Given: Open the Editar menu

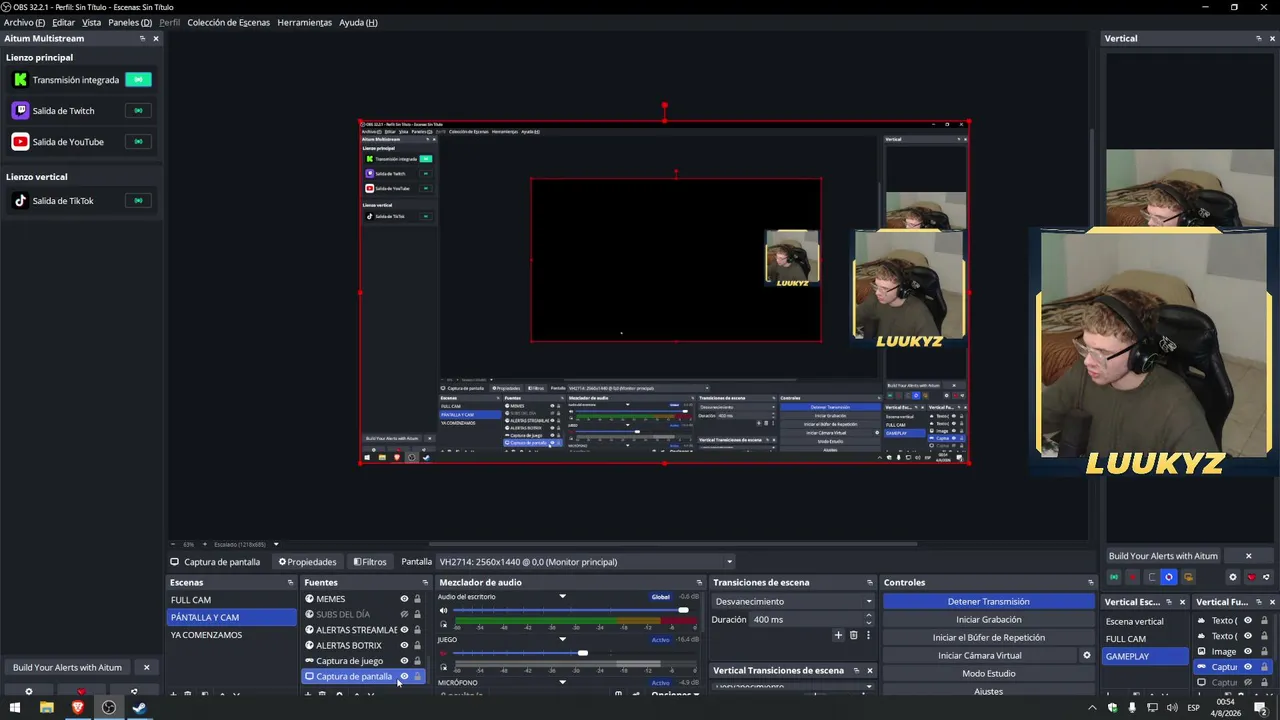Looking at the screenshot, I should coord(63,22).
